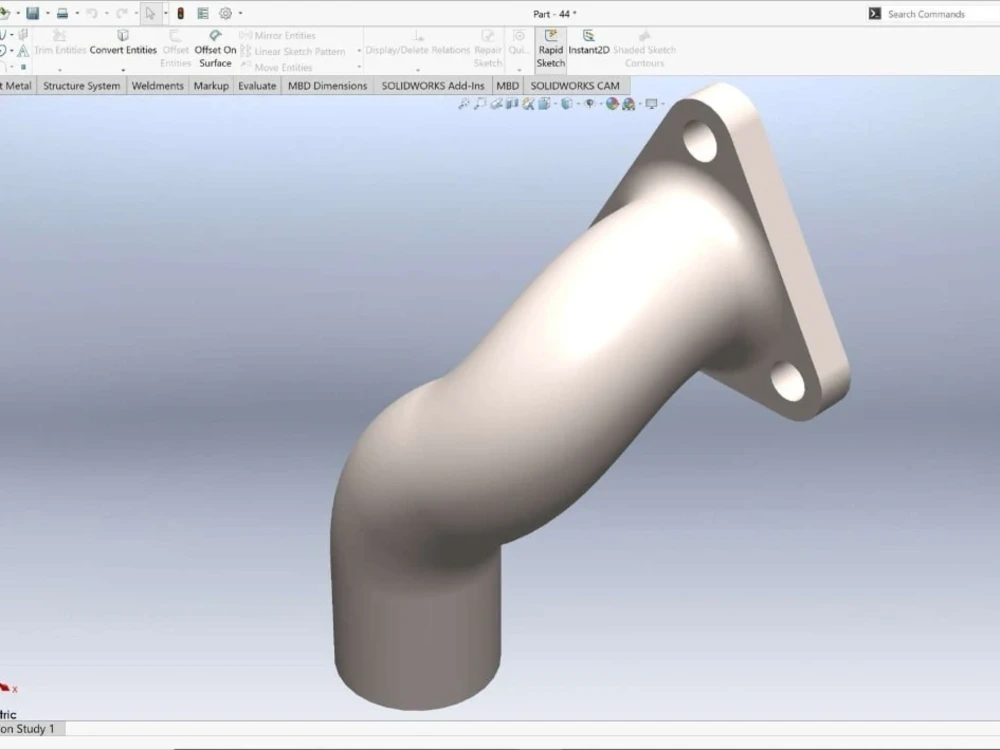Click the Redo arrow icon
This screenshot has width=1000, height=750.
pyautogui.click(x=122, y=13)
